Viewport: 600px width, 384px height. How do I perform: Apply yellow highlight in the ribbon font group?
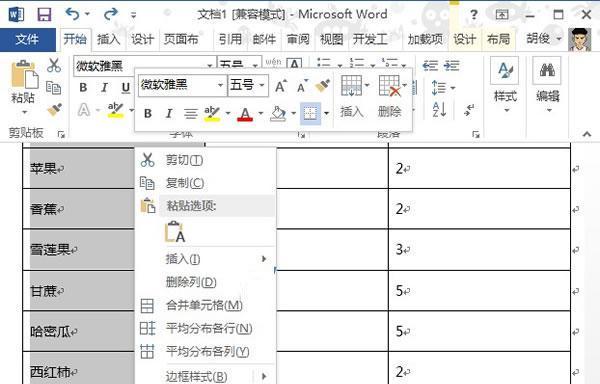pyautogui.click(x=116, y=110)
